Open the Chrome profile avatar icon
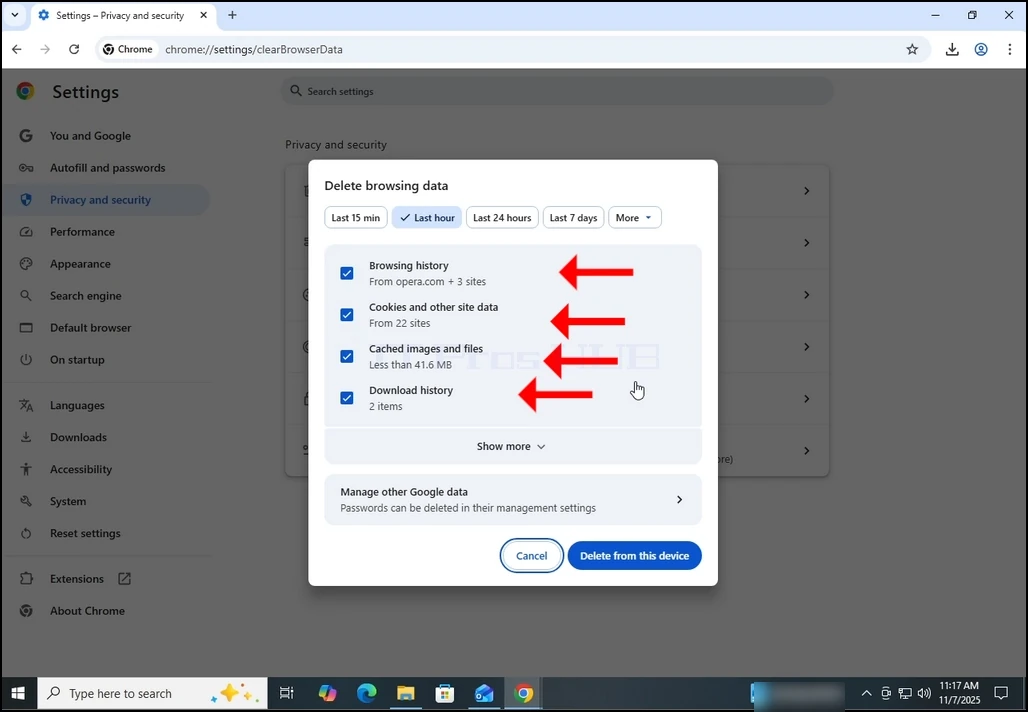The image size is (1028, 712). [x=981, y=49]
